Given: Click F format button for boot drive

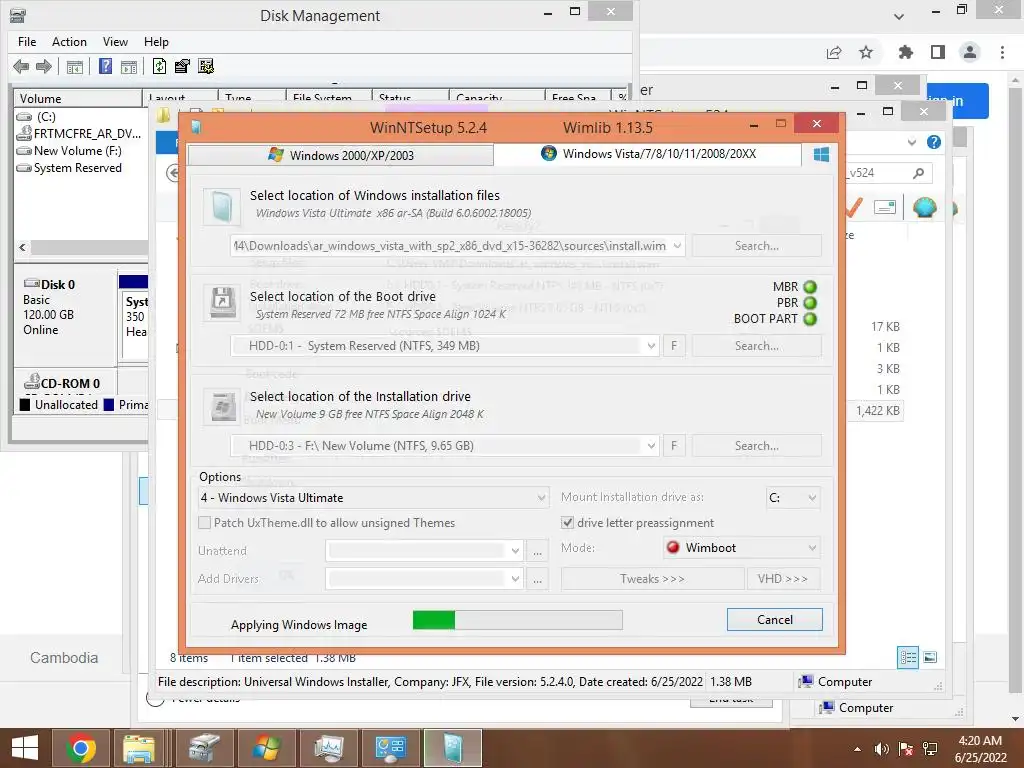Looking at the screenshot, I should pyautogui.click(x=674, y=345).
